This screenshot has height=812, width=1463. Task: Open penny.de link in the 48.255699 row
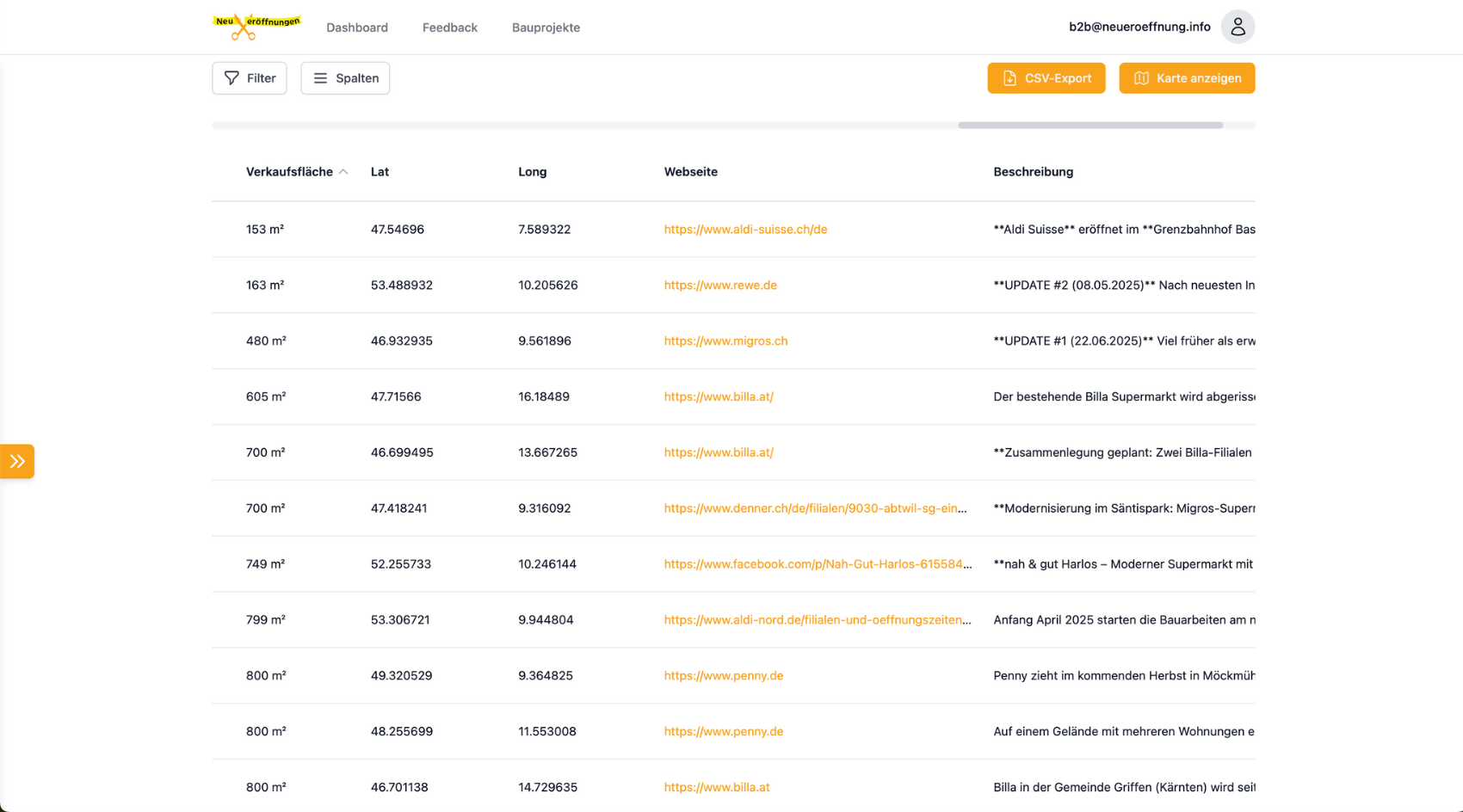tap(724, 732)
